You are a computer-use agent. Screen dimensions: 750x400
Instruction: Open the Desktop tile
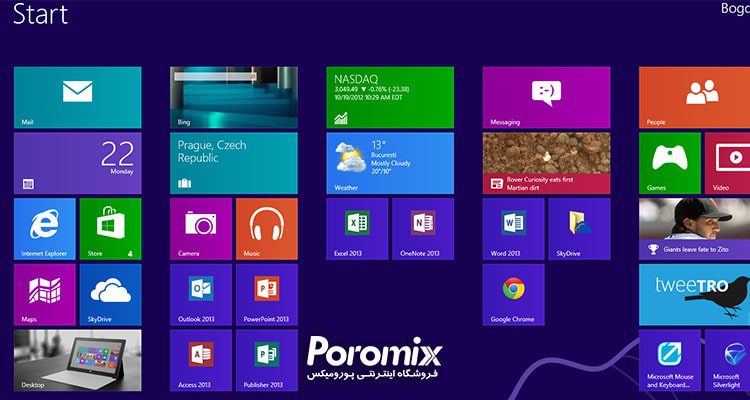[x=77, y=360]
